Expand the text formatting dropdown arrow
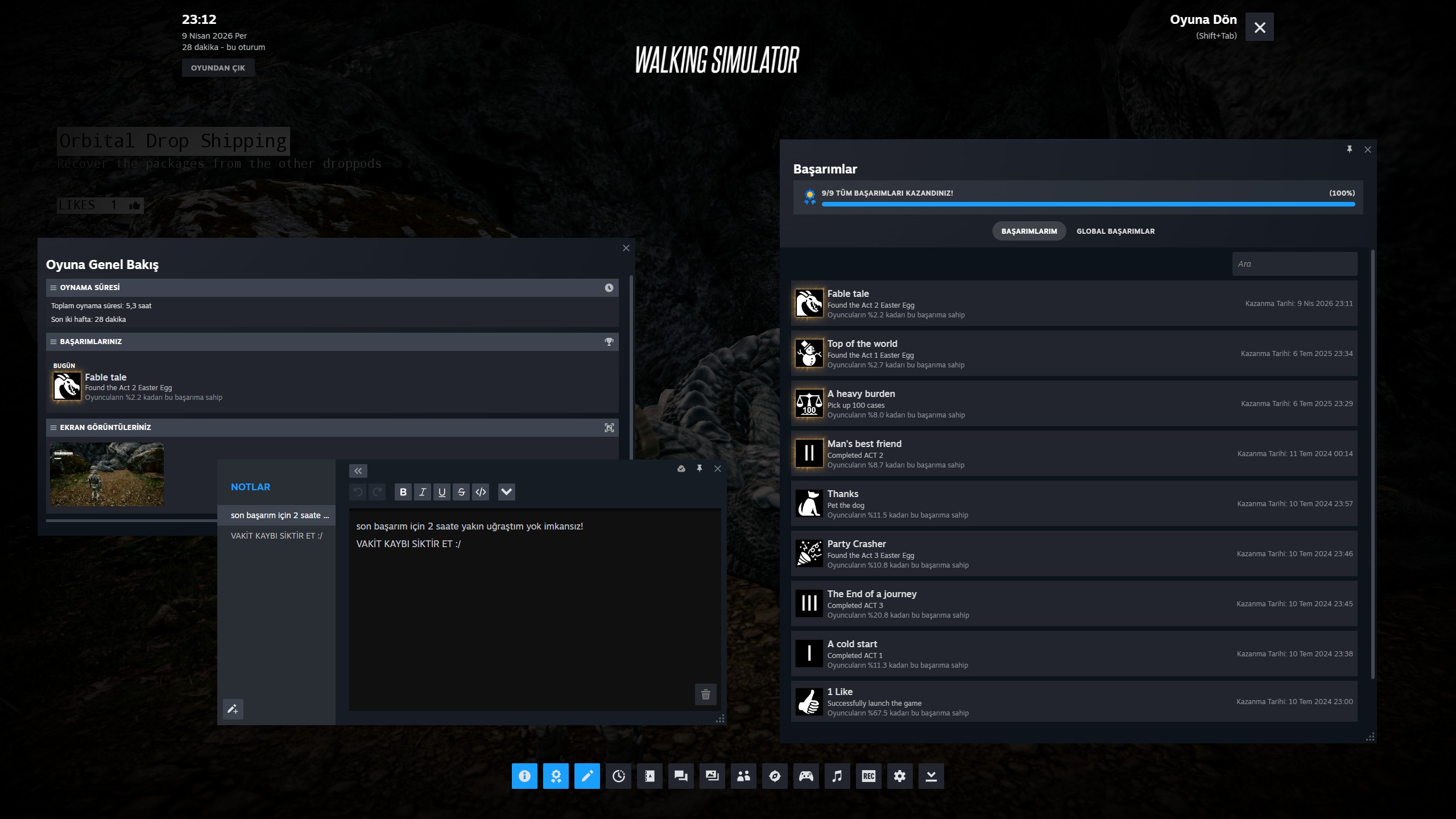1456x819 pixels. [x=506, y=492]
